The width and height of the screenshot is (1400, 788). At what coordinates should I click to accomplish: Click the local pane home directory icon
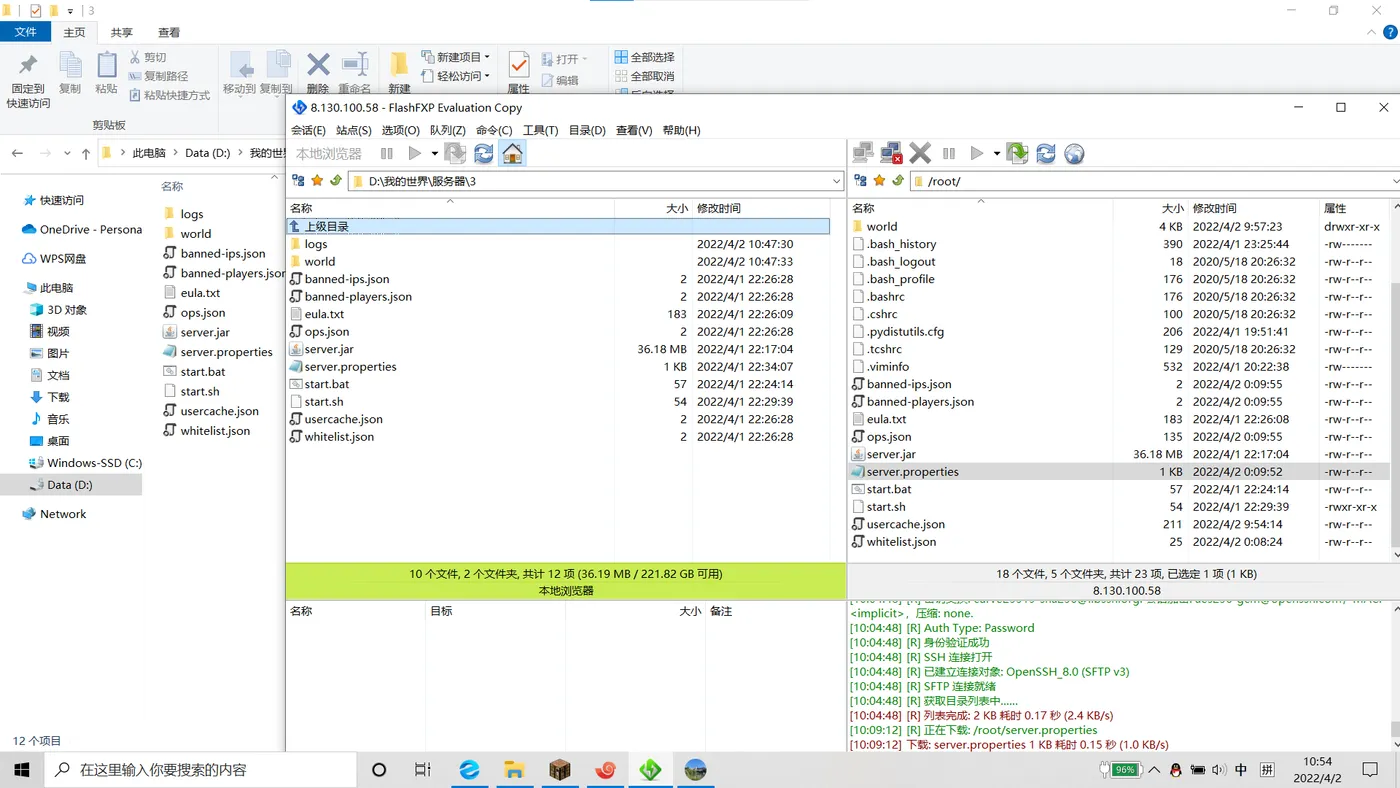pyautogui.click(x=512, y=153)
